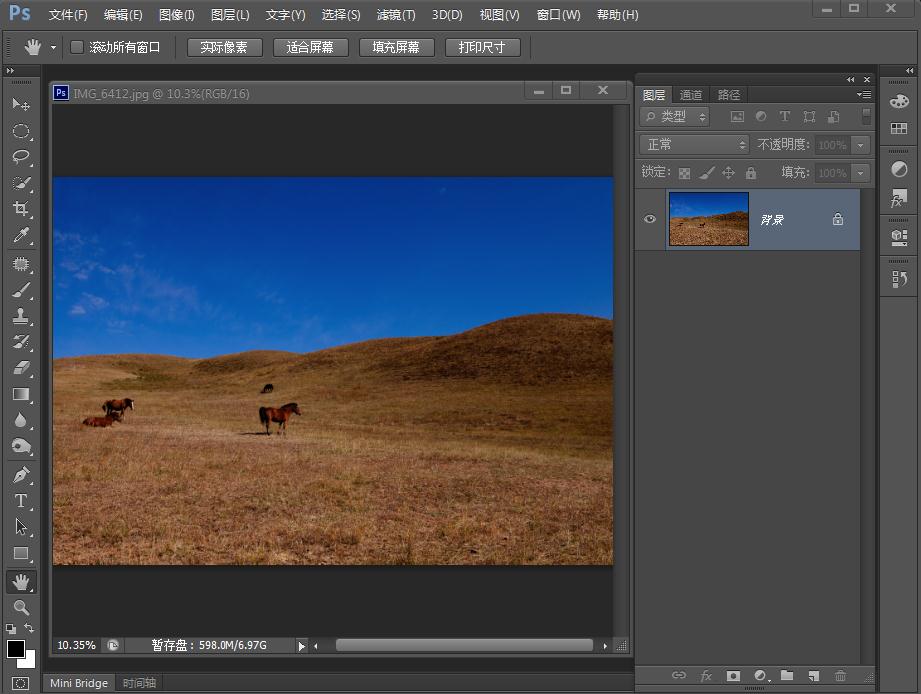
Task: Choose the Pen tool
Action: point(20,475)
